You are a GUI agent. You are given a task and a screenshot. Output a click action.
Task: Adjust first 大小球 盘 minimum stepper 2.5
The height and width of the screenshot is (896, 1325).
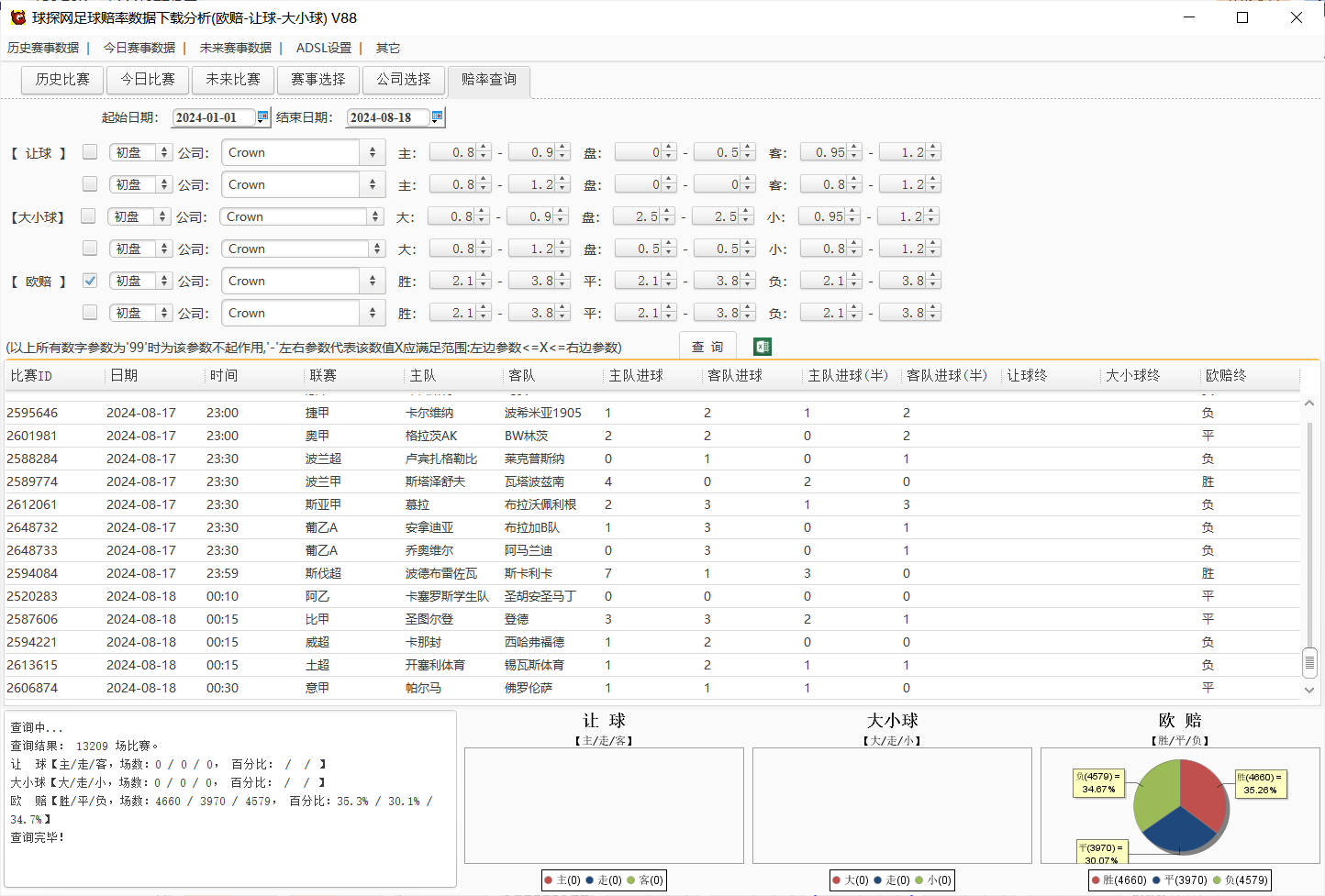coord(644,216)
